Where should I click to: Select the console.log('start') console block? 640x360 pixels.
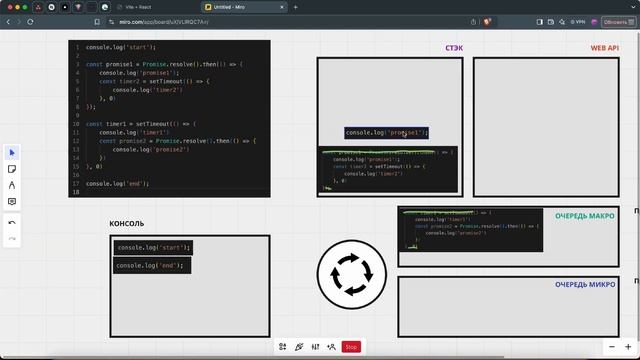click(153, 247)
